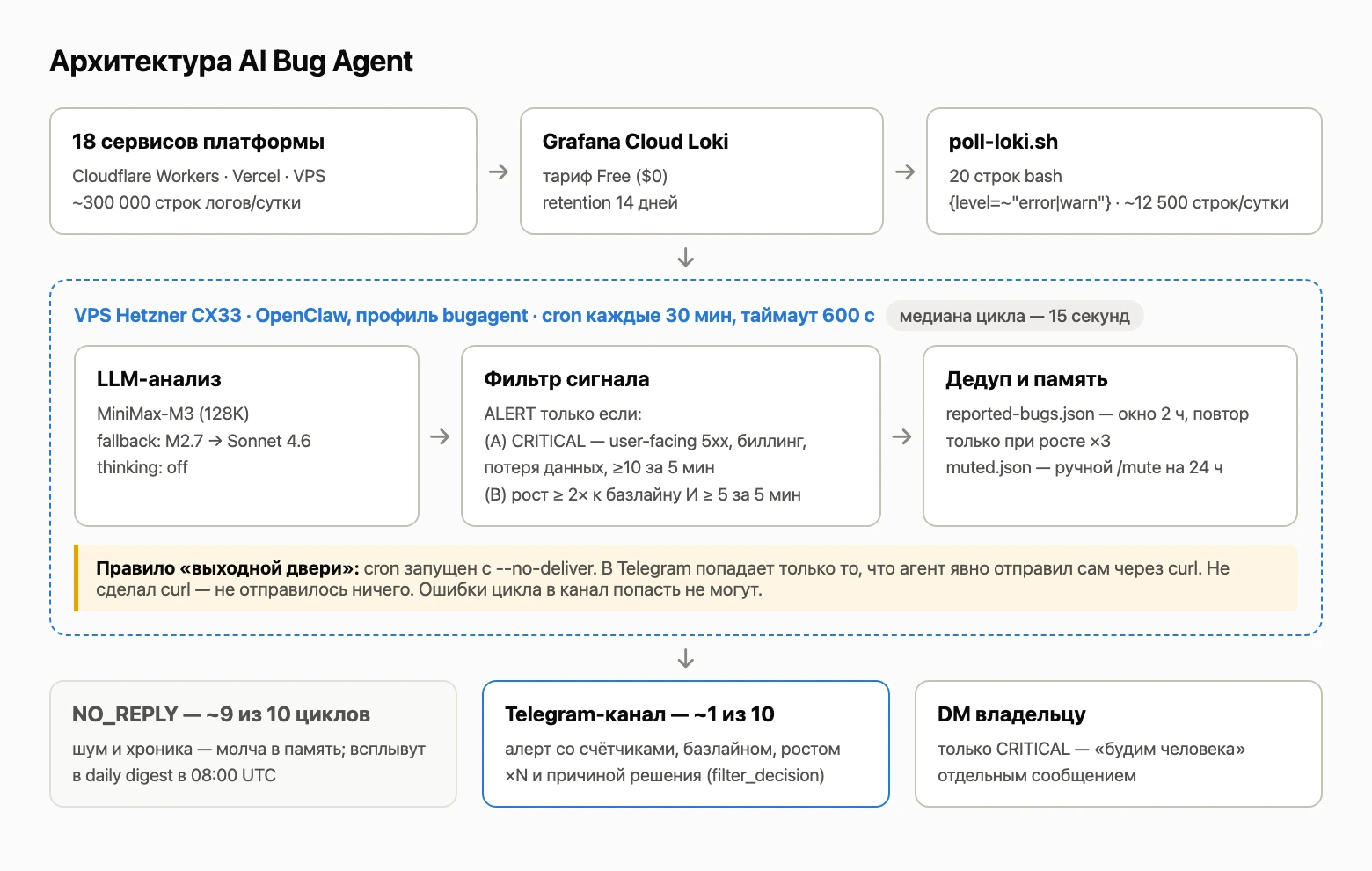Select the DM владельцу box
Screen dimensions: 1372x871
click(x=1119, y=743)
